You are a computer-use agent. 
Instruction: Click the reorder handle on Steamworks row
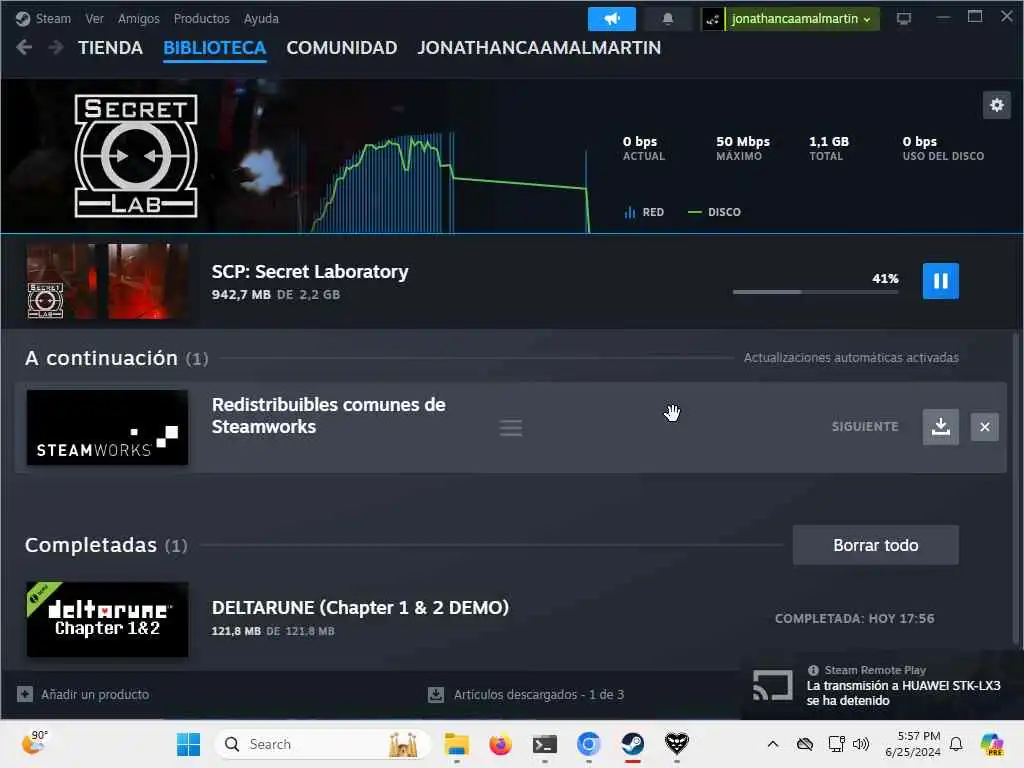(511, 428)
